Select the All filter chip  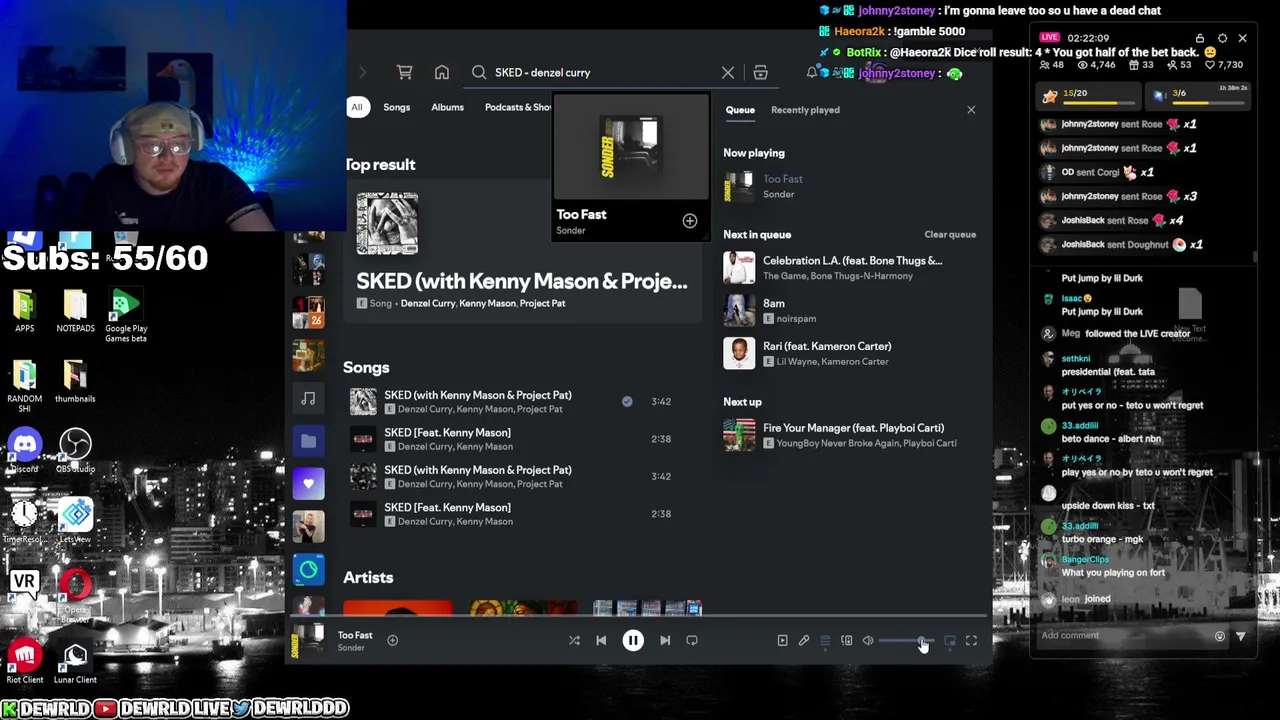[x=356, y=107]
